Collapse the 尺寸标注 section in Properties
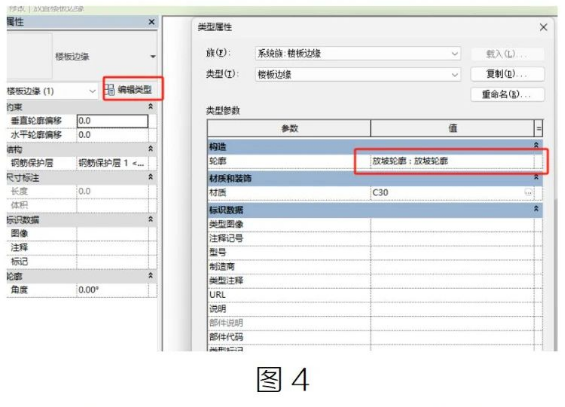Image resolution: width=565 pixels, height=407 pixels. [151, 177]
